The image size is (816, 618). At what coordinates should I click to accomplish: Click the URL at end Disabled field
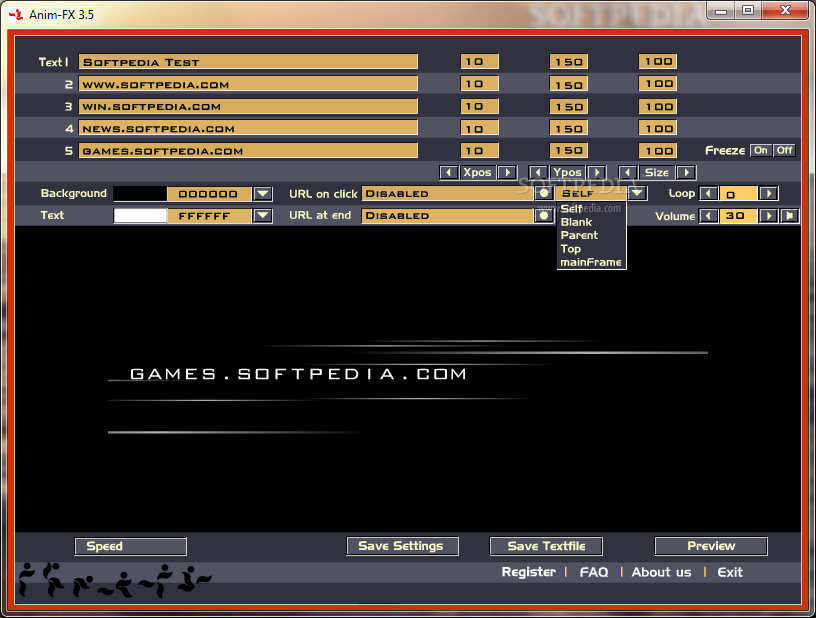(448, 215)
